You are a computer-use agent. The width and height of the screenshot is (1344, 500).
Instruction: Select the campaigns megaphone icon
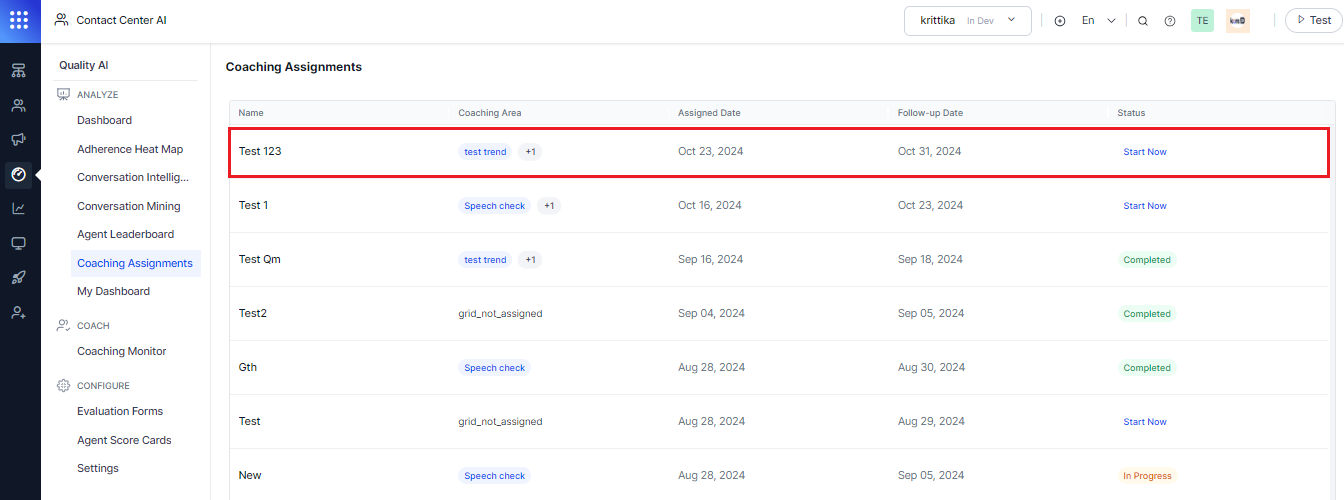[x=18, y=139]
